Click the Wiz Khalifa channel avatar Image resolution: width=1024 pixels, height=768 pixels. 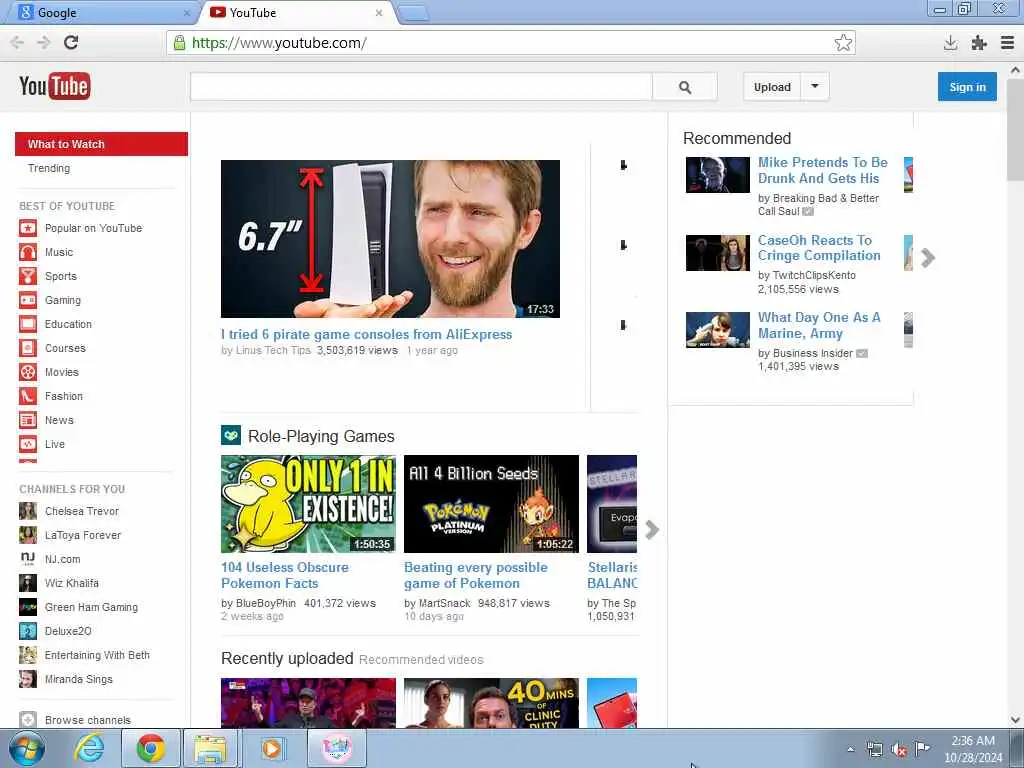27,583
